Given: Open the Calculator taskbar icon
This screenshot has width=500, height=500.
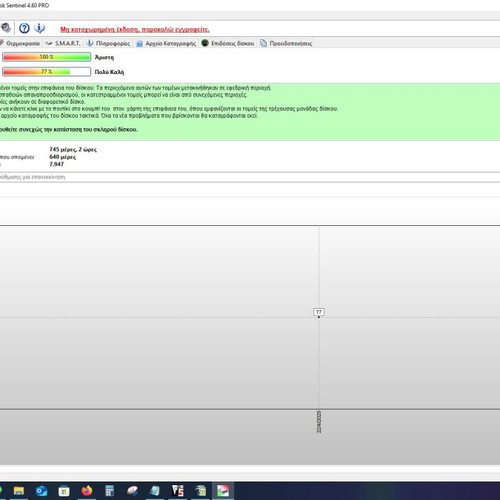Looking at the screenshot, I should (x=110, y=491).
